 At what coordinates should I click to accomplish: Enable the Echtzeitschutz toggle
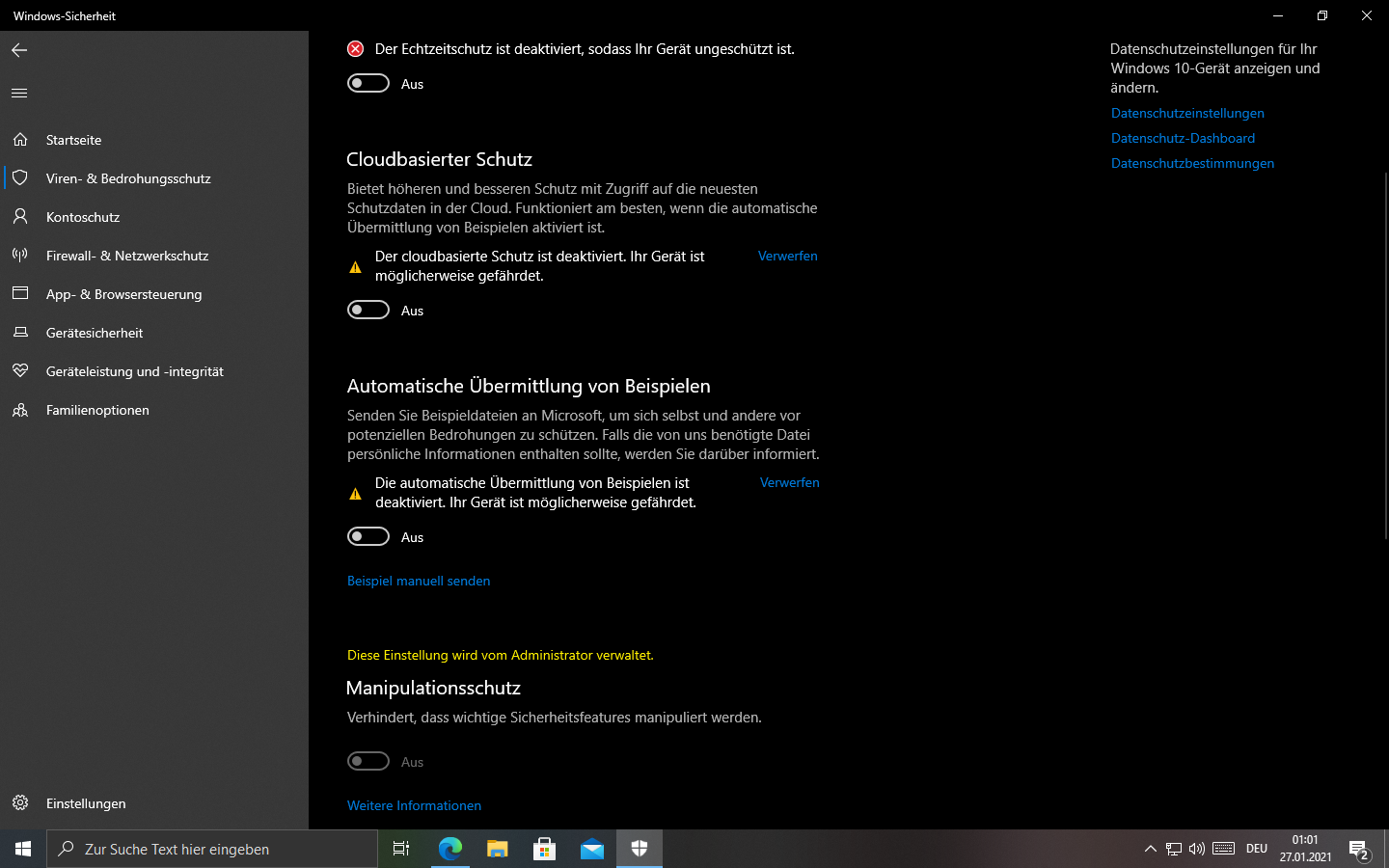tap(368, 83)
